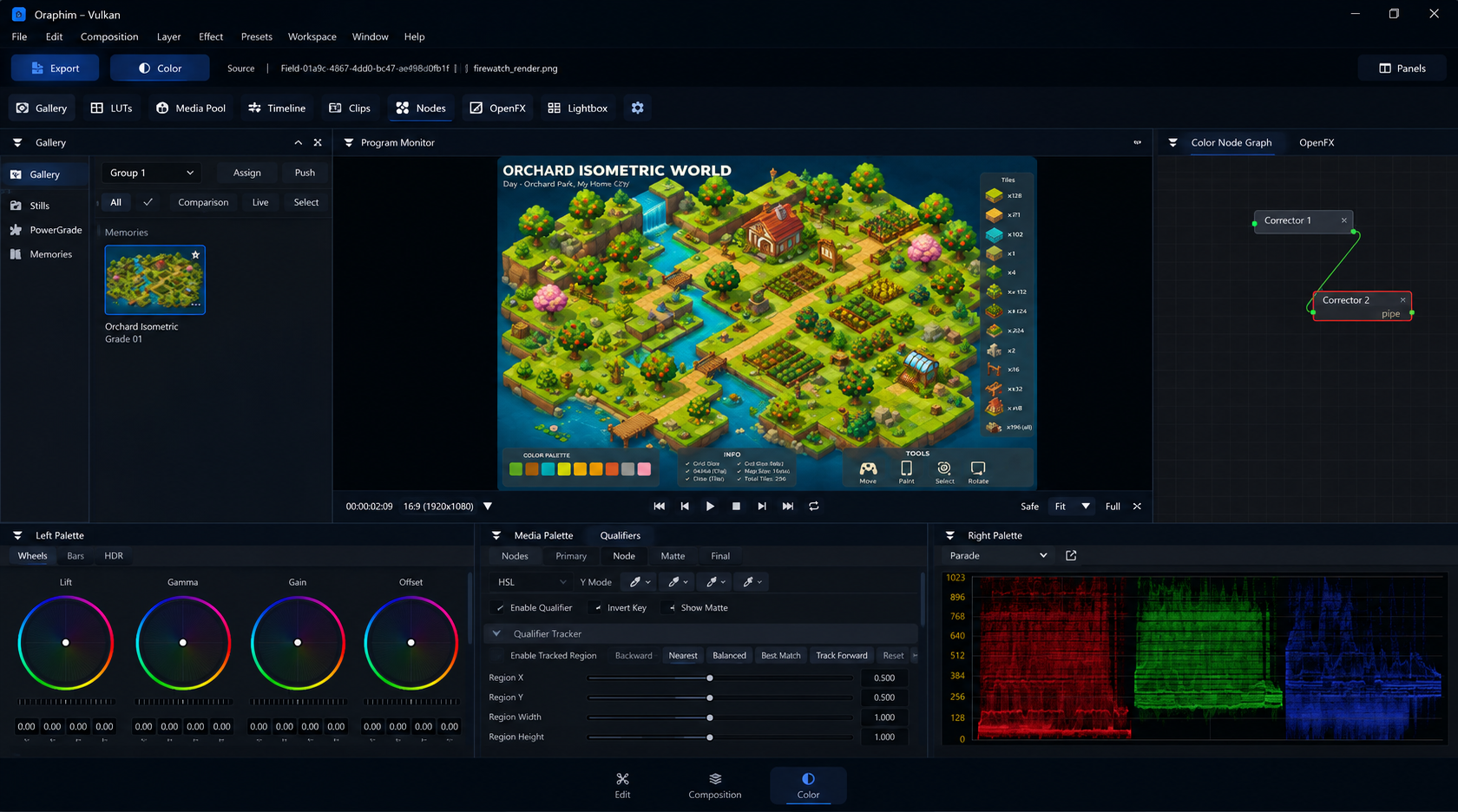Open the Fit zoom dropdown
Screen dimensions: 1458x812
[1071, 507]
